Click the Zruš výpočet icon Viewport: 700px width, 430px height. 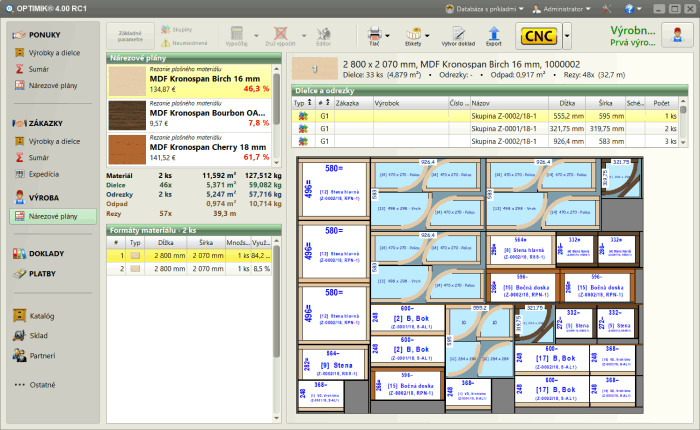click(280, 36)
